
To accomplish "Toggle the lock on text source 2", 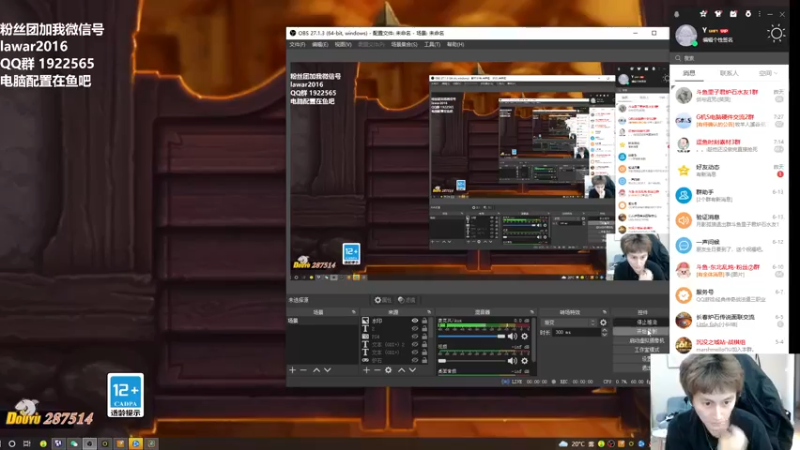I will tap(424, 329).
